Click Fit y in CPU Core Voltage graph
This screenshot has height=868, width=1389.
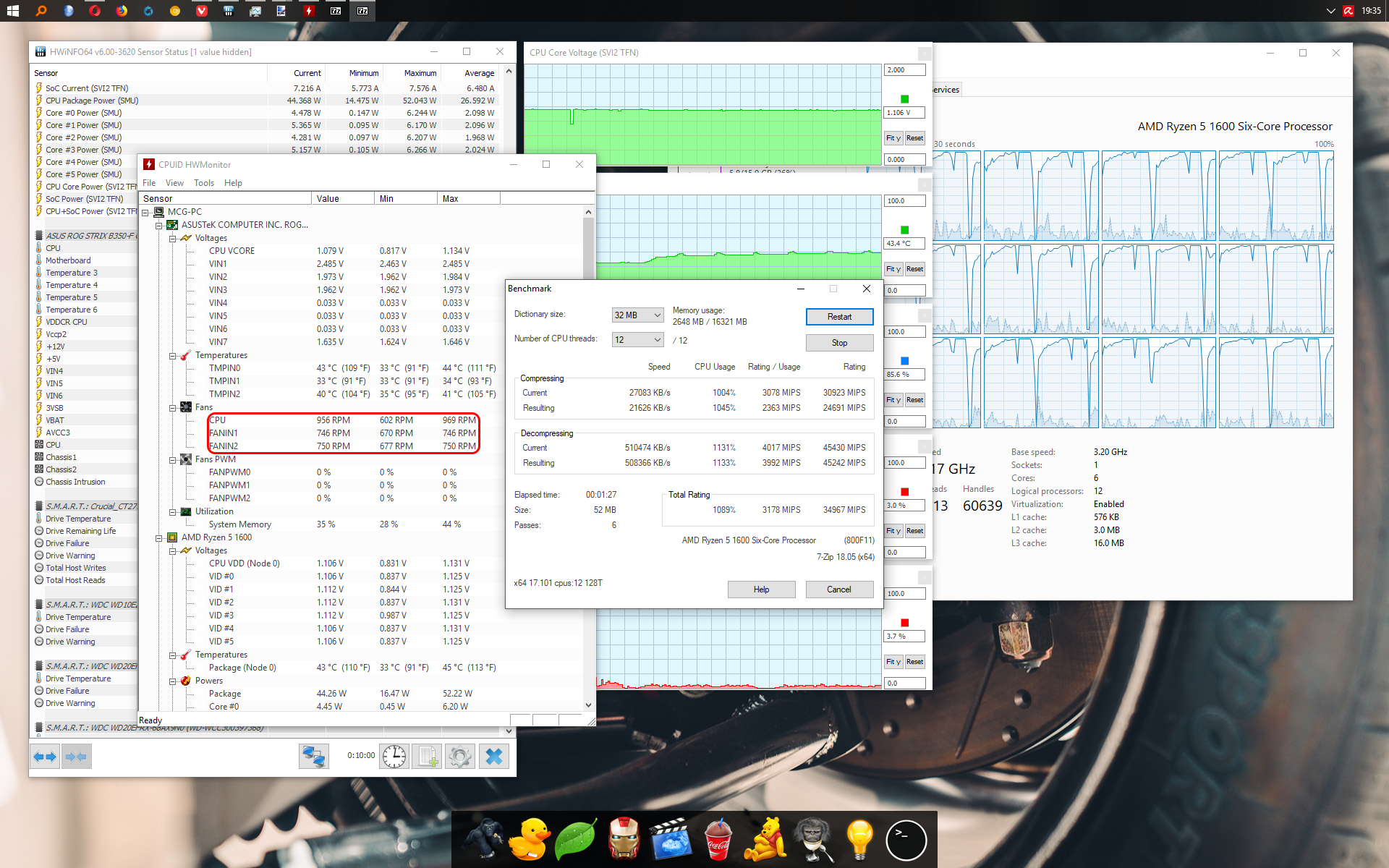point(893,138)
